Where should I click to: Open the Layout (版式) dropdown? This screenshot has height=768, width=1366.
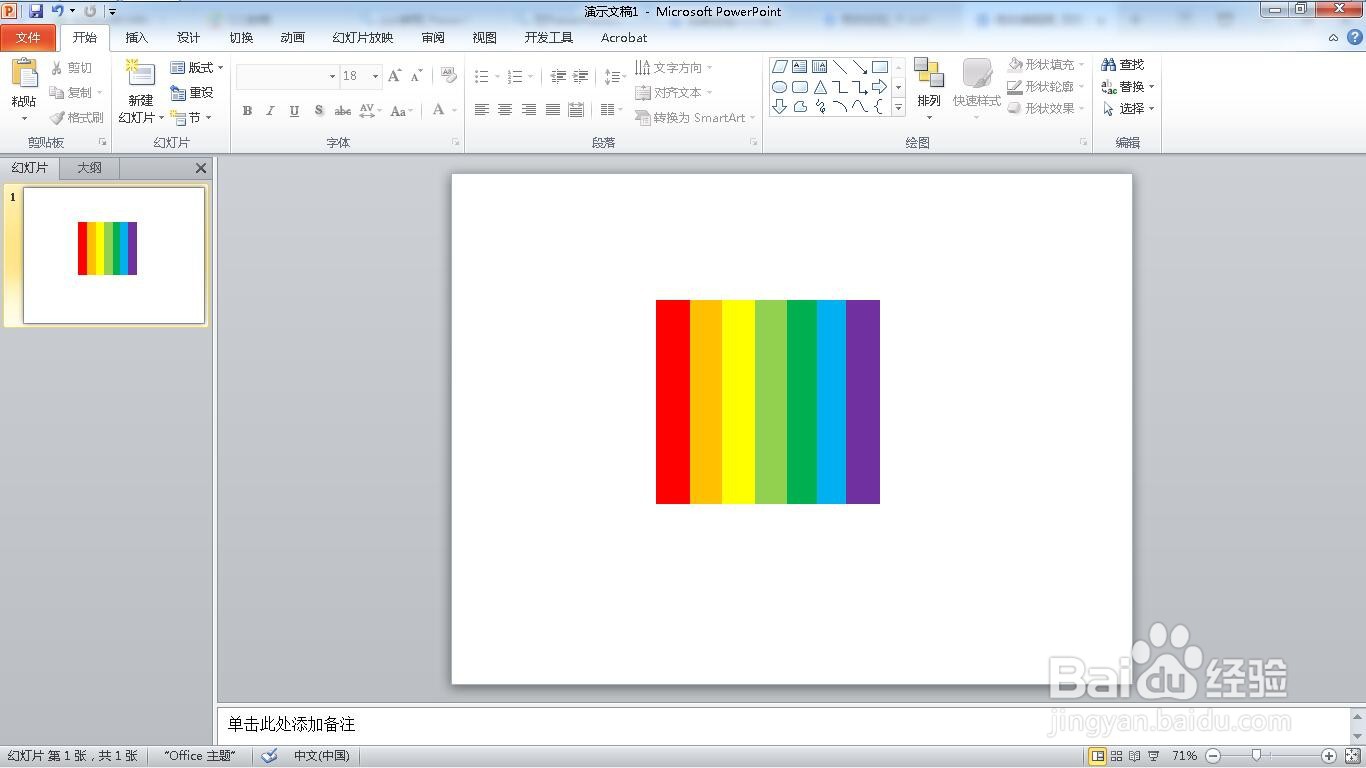pos(196,68)
